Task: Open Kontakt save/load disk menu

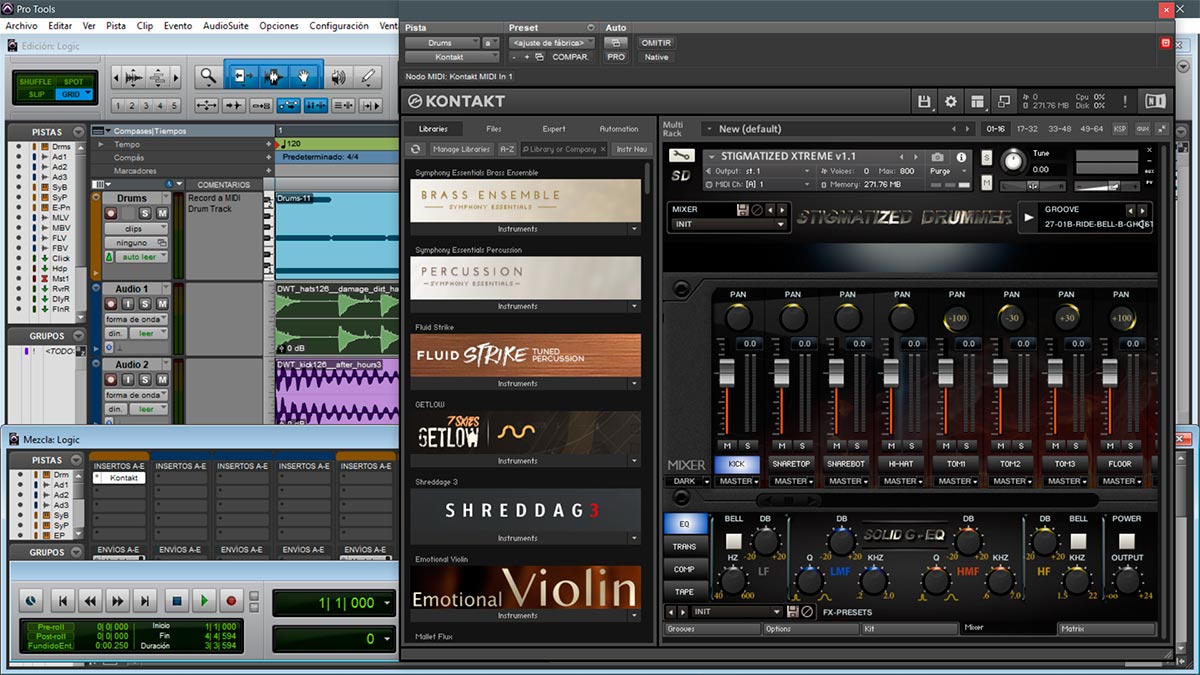Action: click(x=924, y=101)
